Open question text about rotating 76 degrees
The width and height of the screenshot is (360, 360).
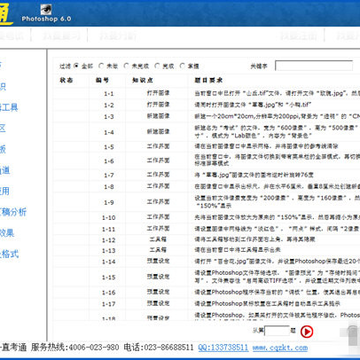[x=254, y=175]
